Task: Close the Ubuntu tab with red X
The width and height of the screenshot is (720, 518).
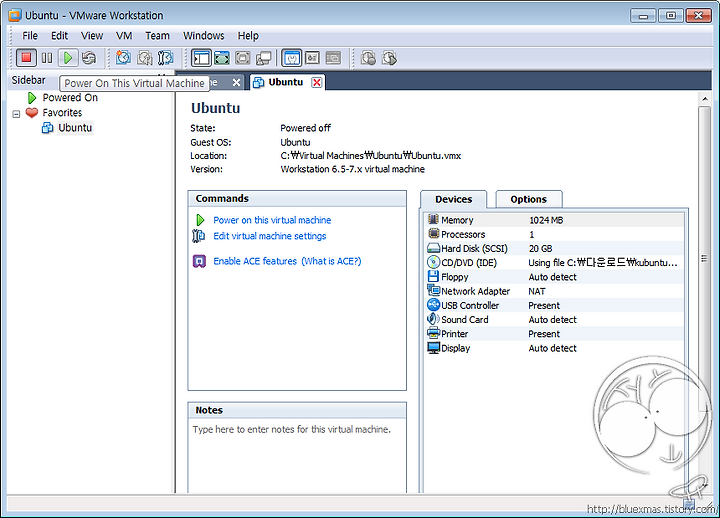Action: tap(317, 83)
